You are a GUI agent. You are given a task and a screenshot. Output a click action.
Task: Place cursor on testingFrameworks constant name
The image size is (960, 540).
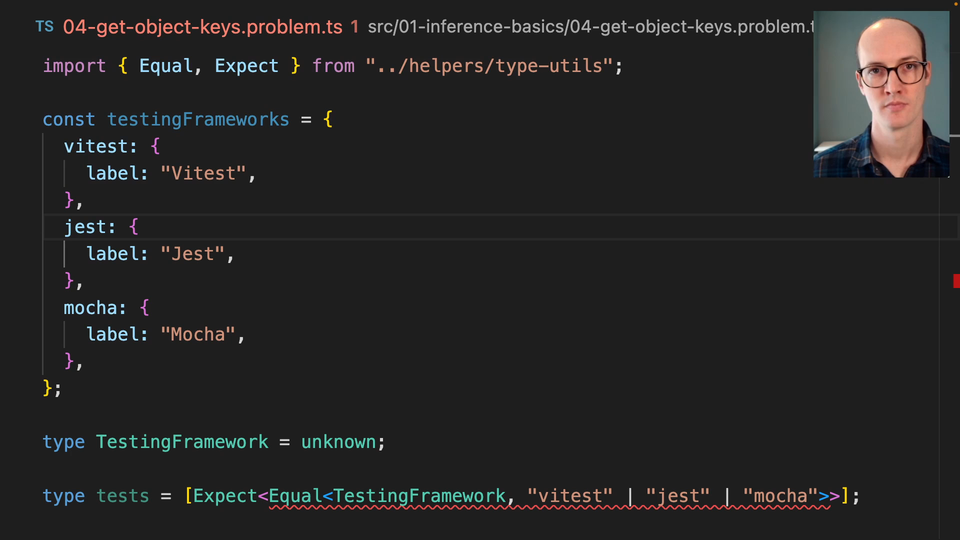pos(198,119)
